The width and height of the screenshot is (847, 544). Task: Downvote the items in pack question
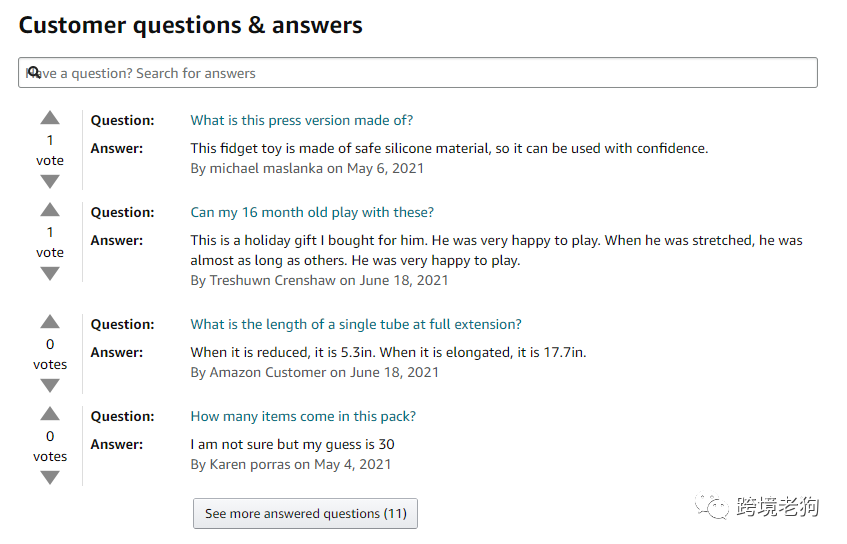pyautogui.click(x=50, y=478)
